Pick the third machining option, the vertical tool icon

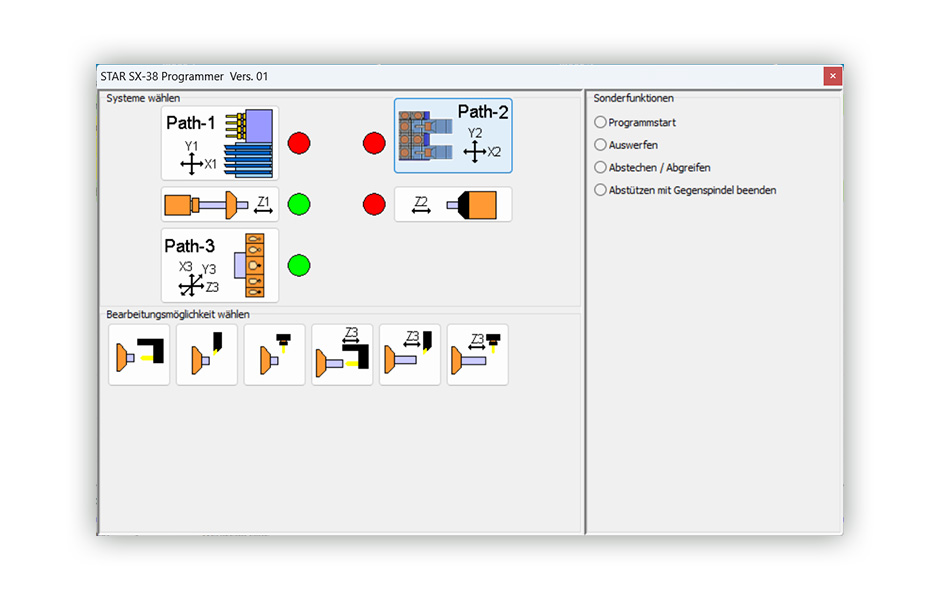pos(275,354)
